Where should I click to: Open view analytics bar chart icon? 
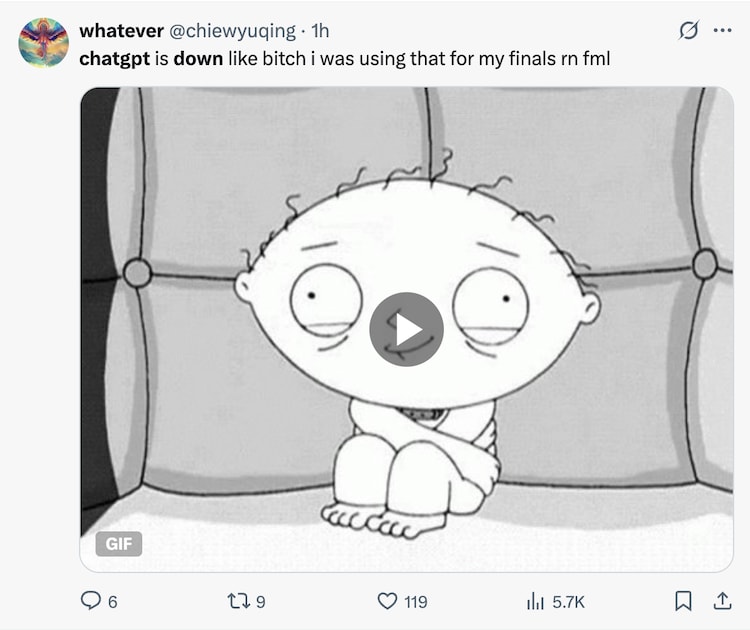pyautogui.click(x=535, y=601)
